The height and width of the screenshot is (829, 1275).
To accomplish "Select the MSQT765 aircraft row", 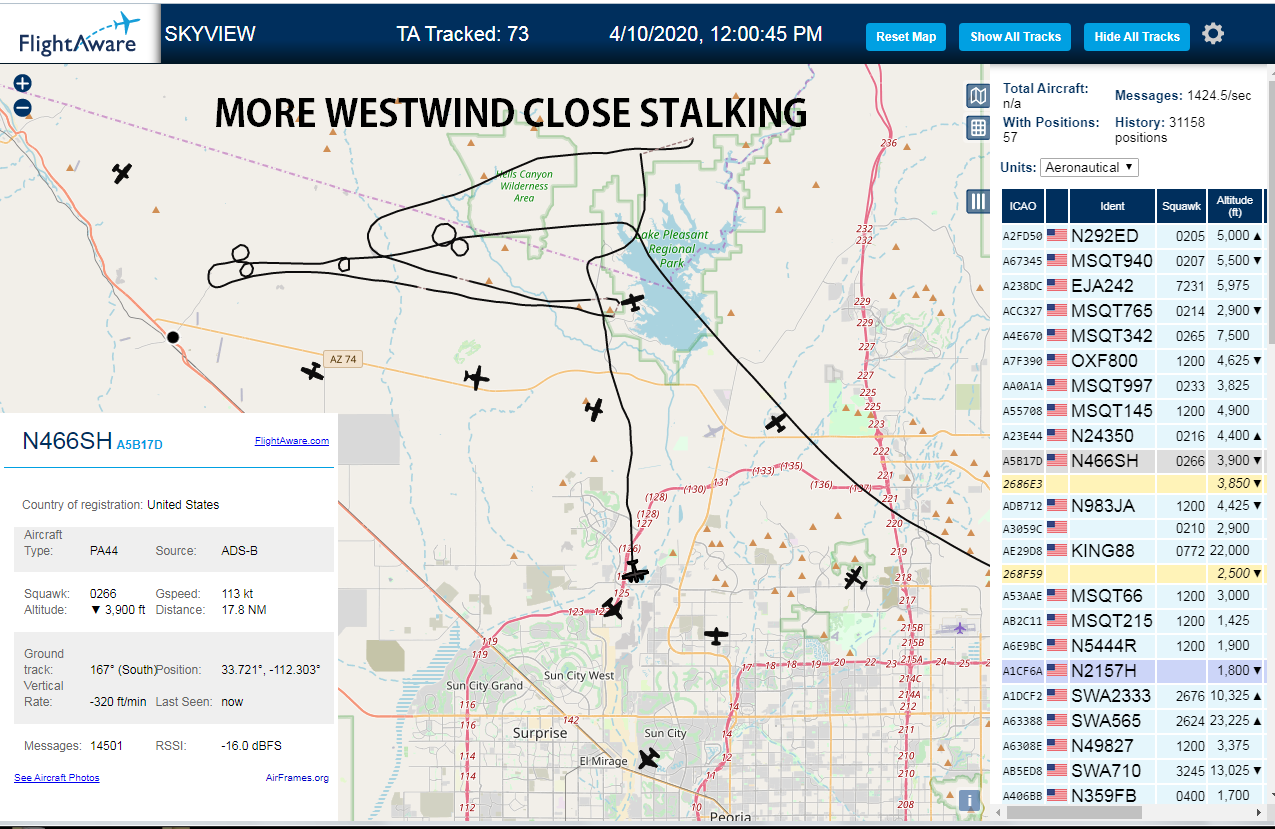I will [x=1133, y=311].
